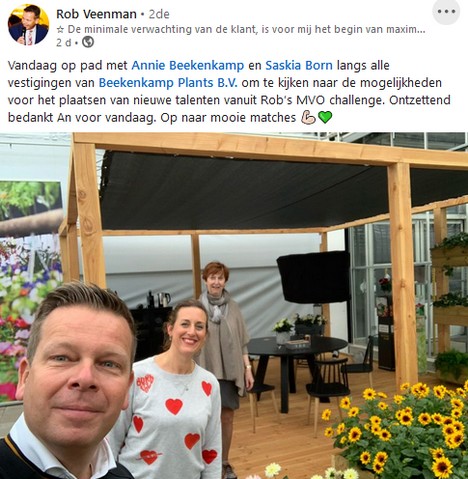Viewport: 468px width, 479px height.
Task: Open the three-dot post options menu
Action: [x=446, y=12]
